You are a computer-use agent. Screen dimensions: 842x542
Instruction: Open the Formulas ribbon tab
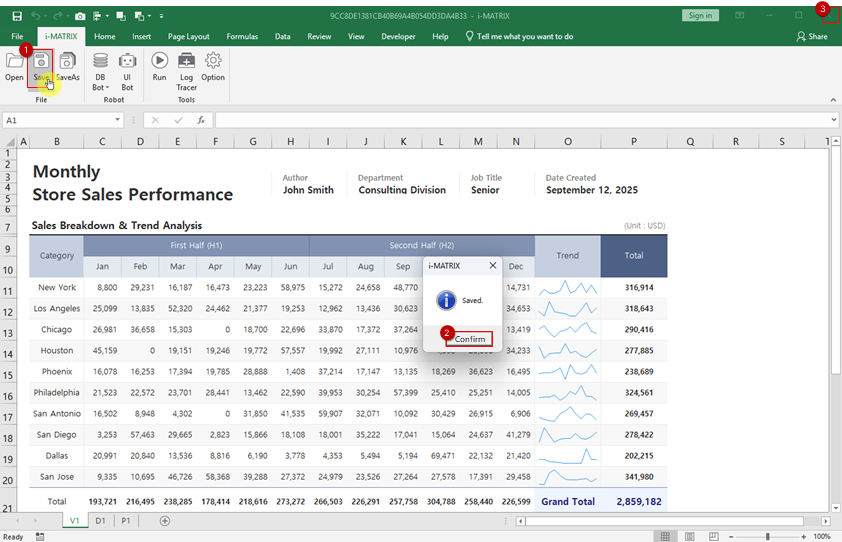click(242, 36)
